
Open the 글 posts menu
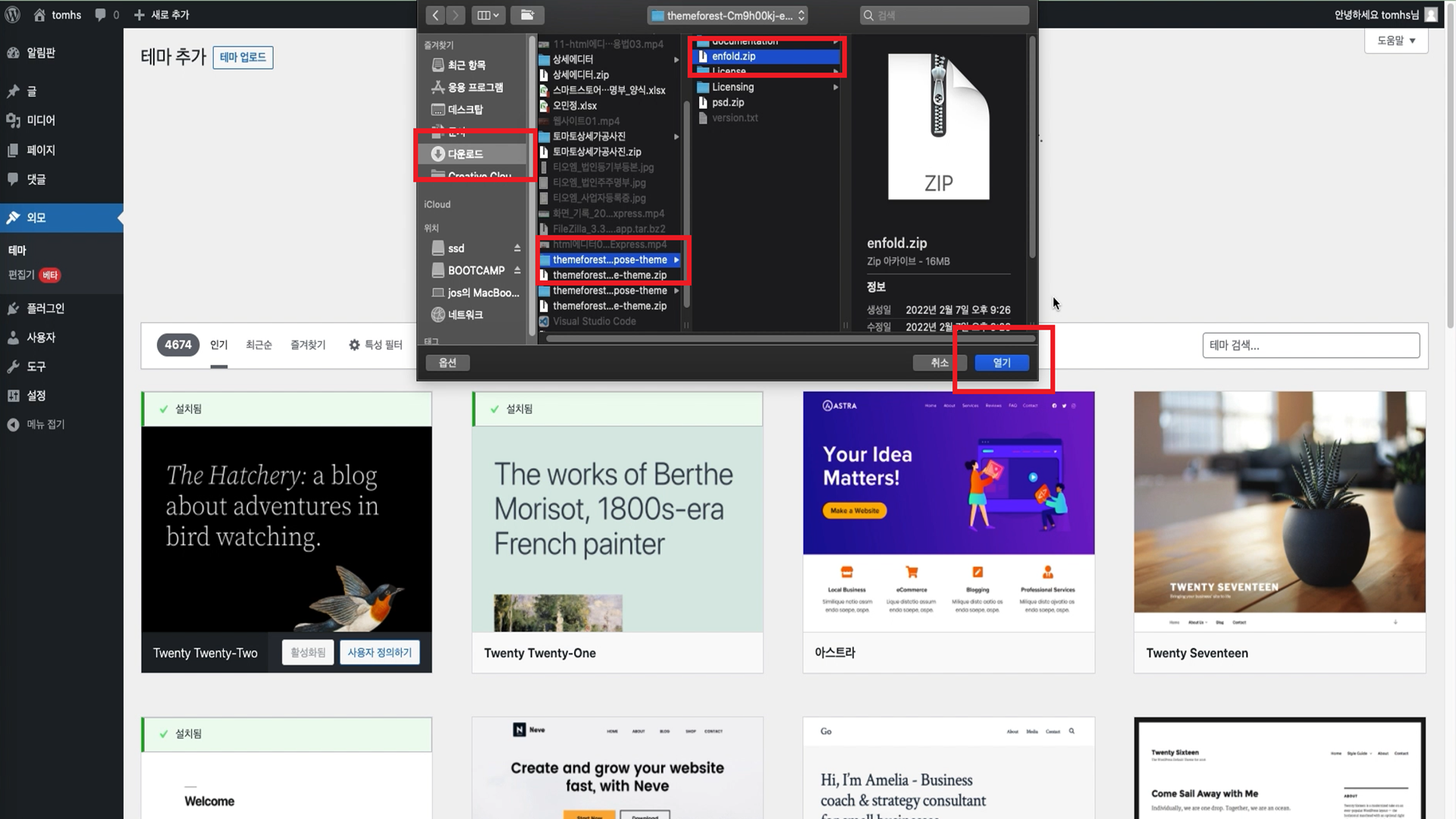tap(61, 91)
